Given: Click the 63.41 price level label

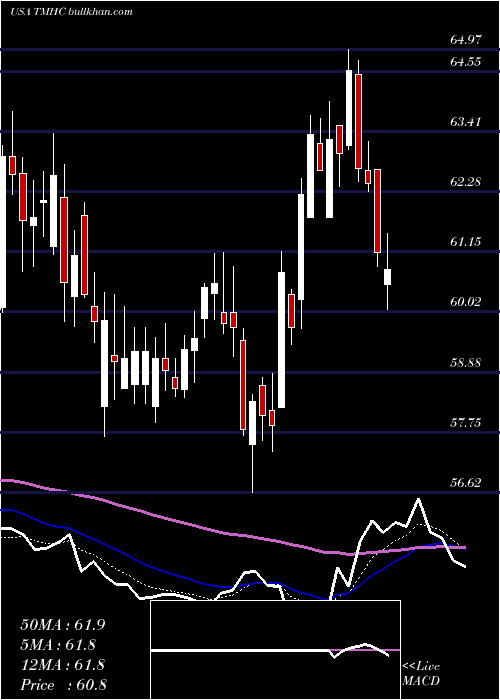Looking at the screenshot, I should click(466, 121).
